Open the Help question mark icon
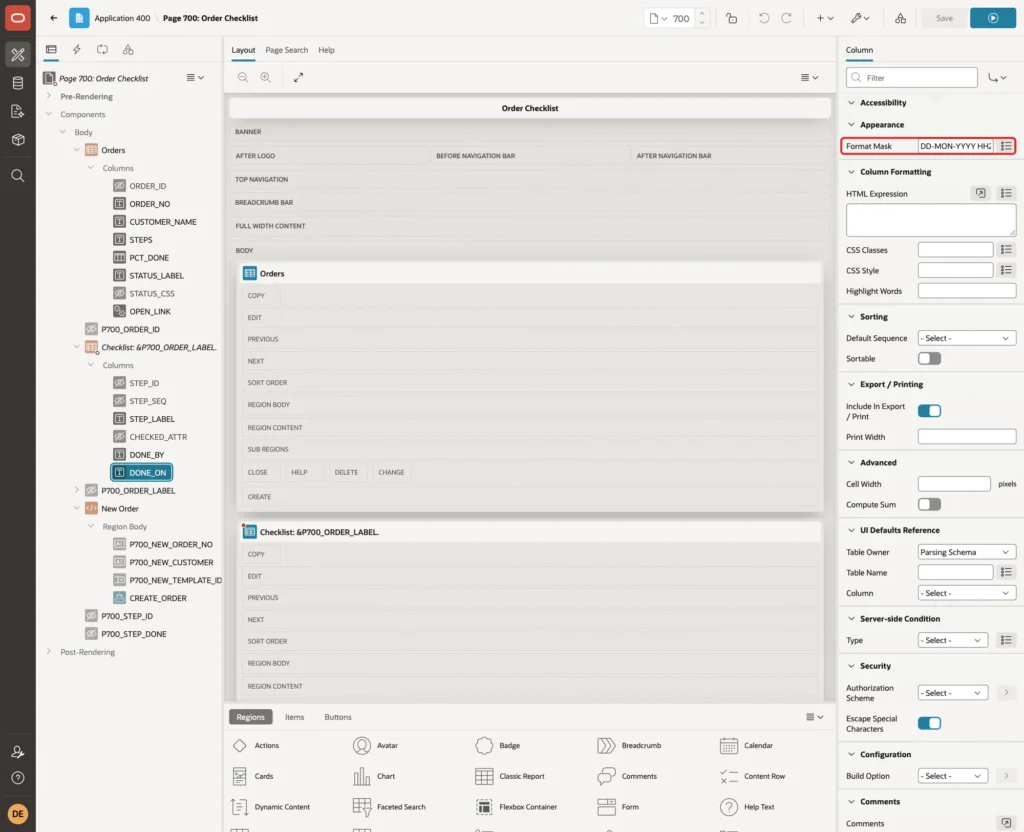 pyautogui.click(x=18, y=778)
